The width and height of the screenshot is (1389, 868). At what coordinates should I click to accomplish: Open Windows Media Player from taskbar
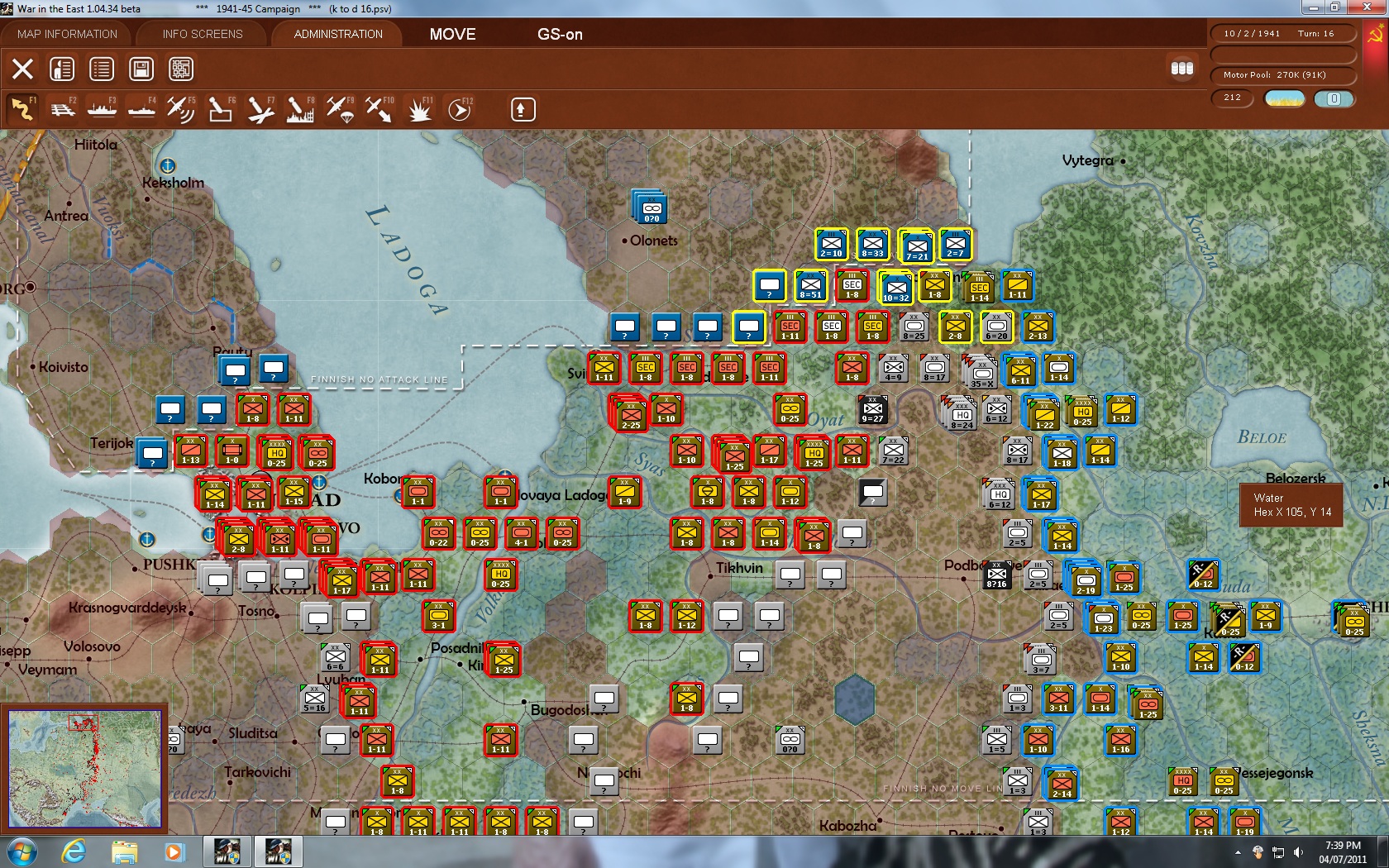point(173,851)
